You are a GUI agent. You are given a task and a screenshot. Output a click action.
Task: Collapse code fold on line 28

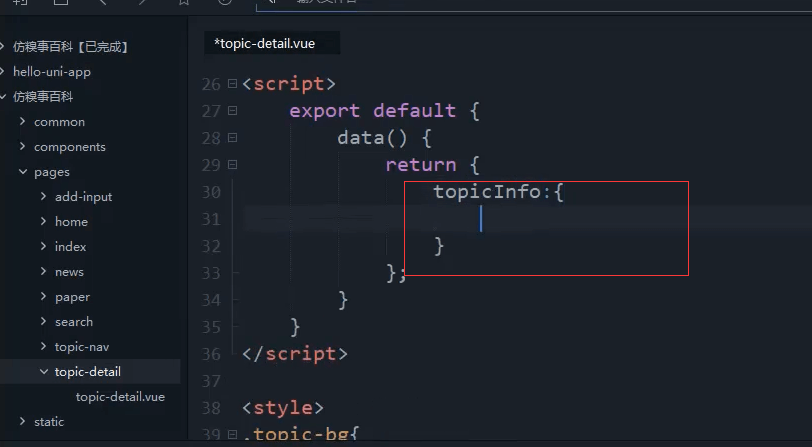tap(233, 137)
